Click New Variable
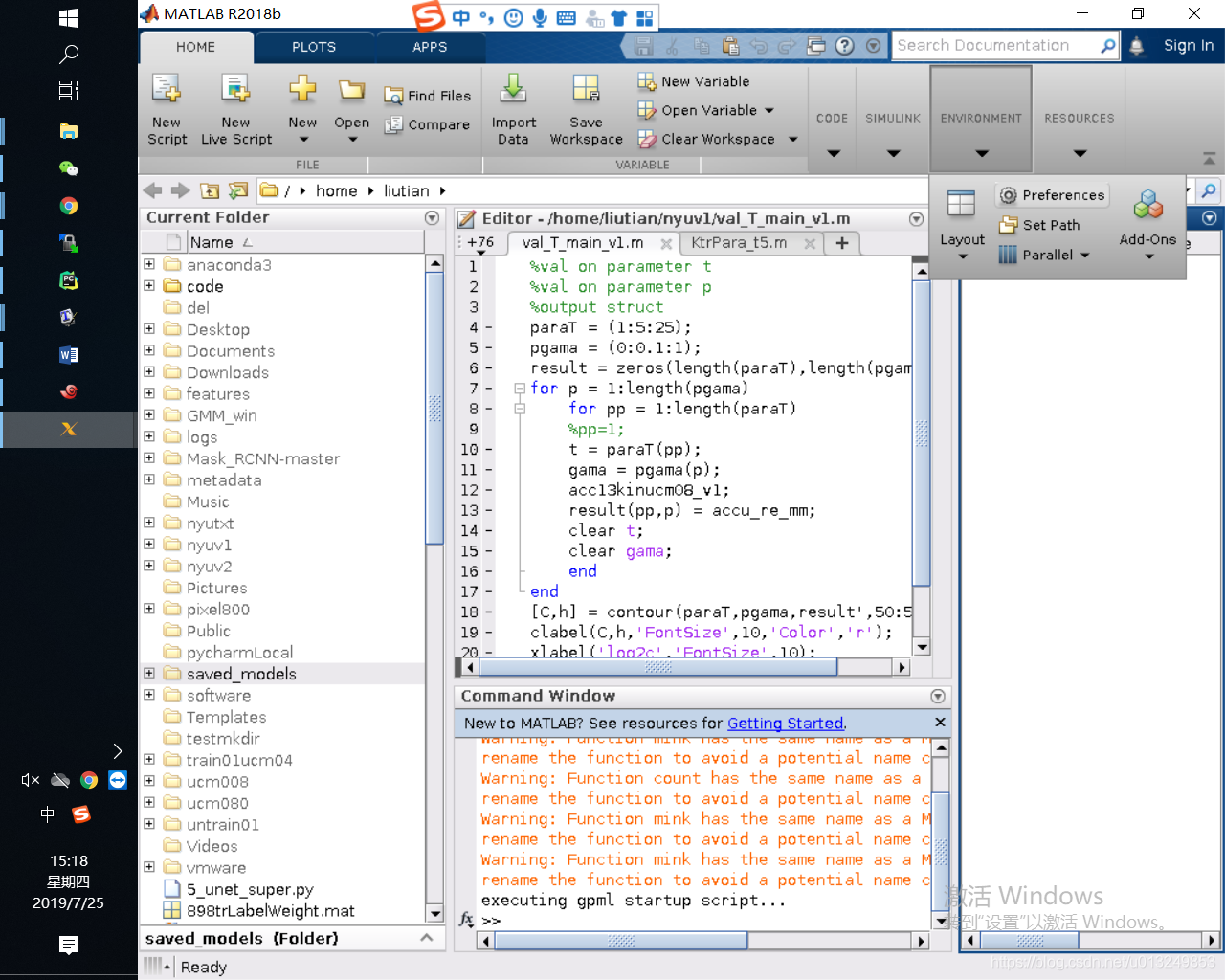This screenshot has height=980, width=1225. coord(694,81)
